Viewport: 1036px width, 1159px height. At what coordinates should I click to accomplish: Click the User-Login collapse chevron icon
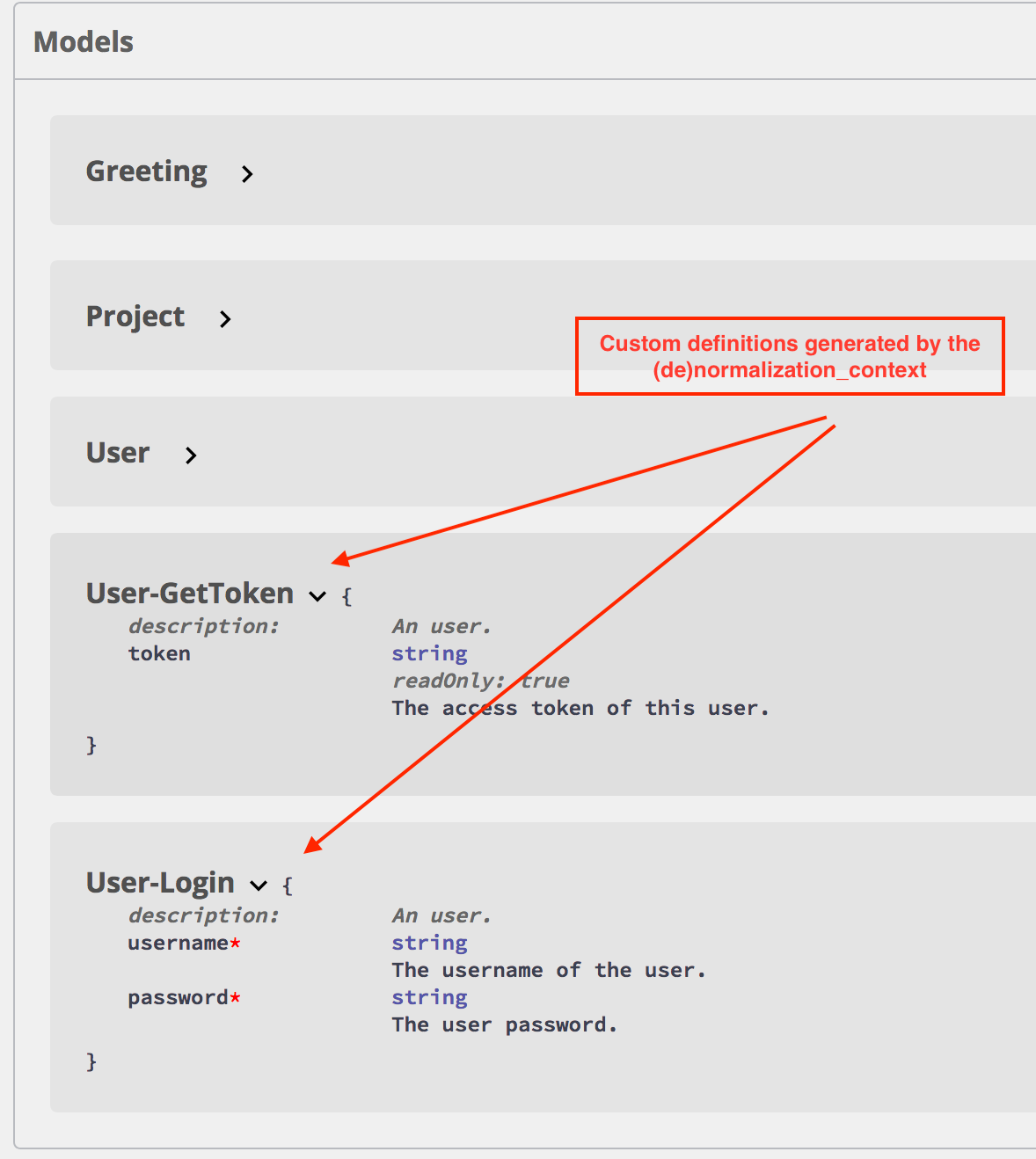259,886
